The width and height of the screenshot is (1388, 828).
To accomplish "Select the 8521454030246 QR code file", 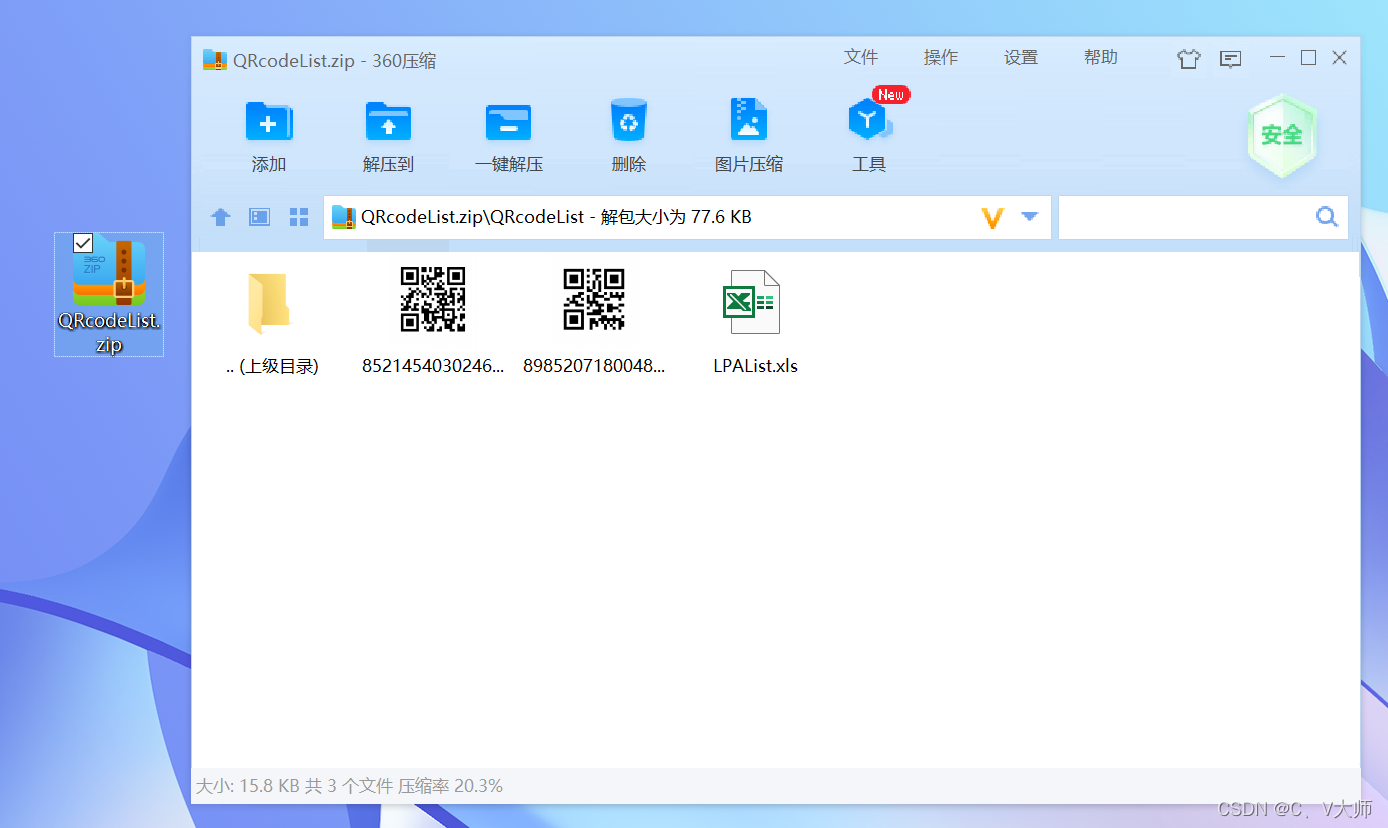I will (x=433, y=299).
